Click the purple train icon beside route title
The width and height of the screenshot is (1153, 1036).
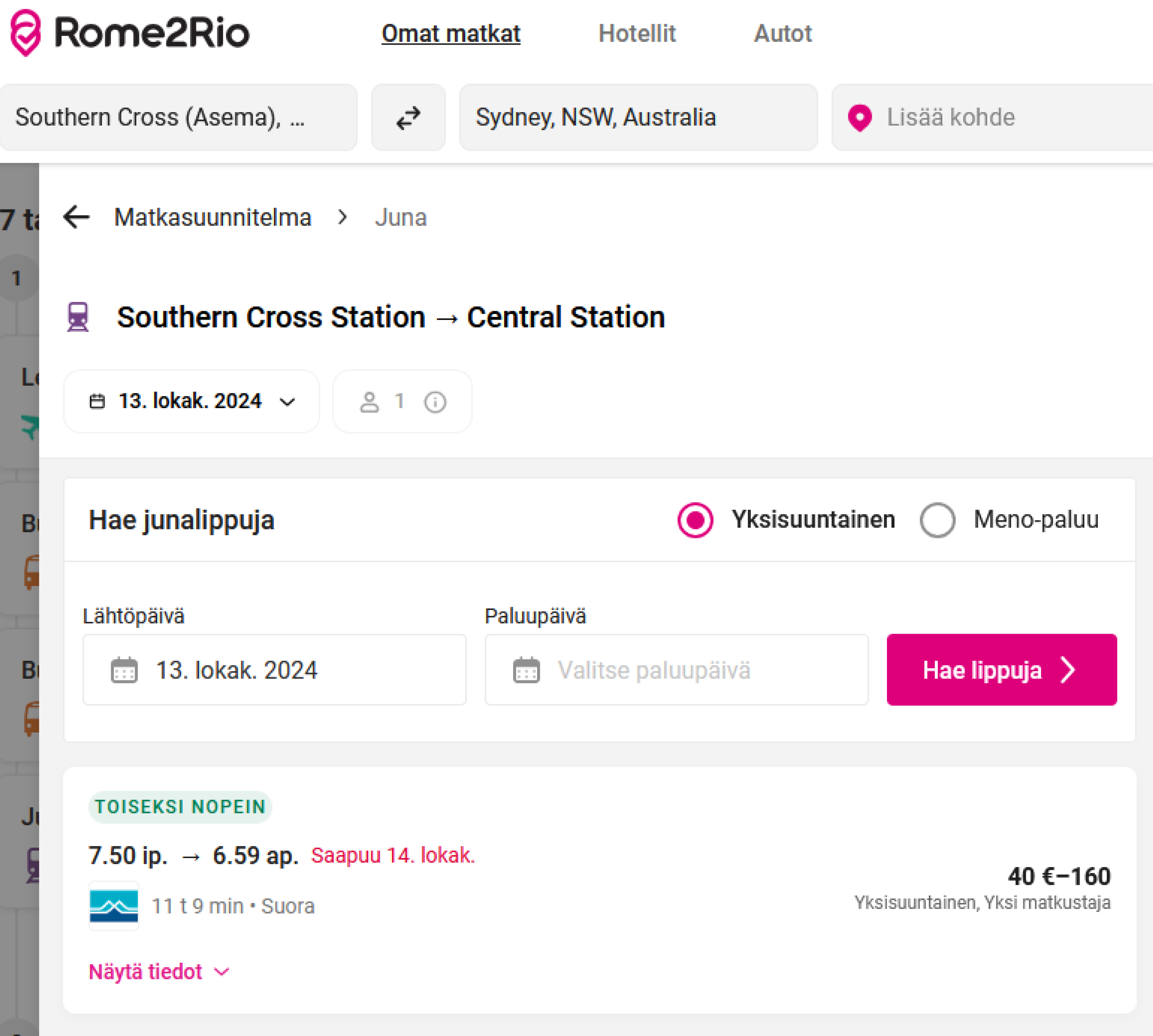click(x=78, y=316)
